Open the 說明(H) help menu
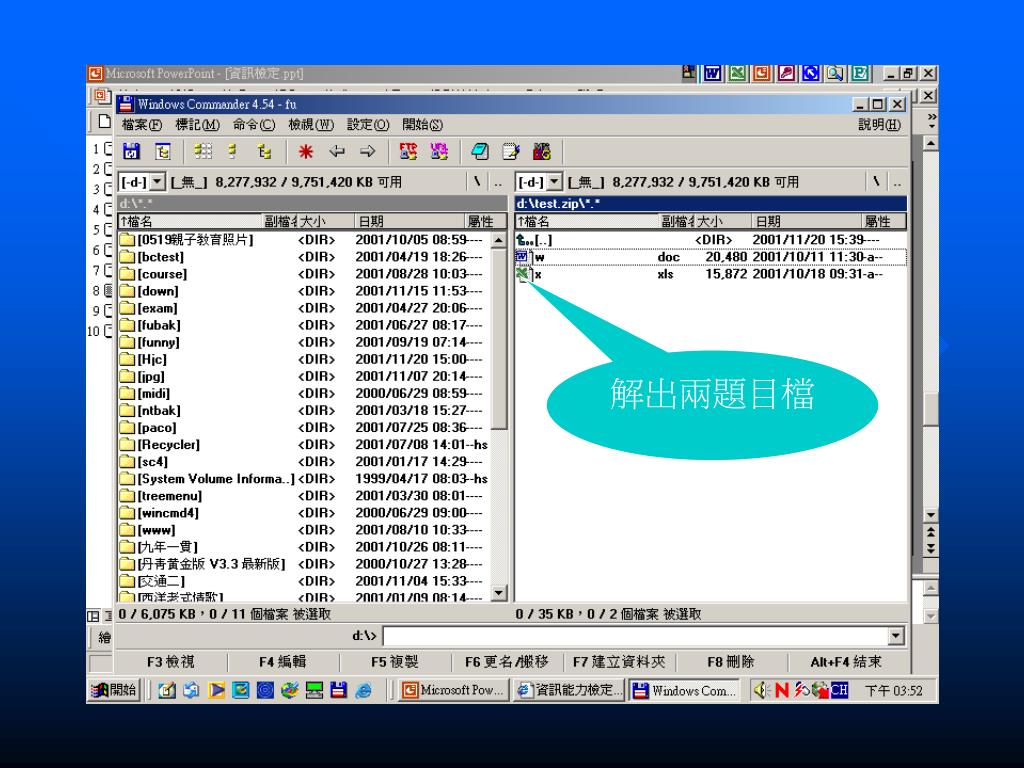This screenshot has width=1024, height=768. coord(879,125)
